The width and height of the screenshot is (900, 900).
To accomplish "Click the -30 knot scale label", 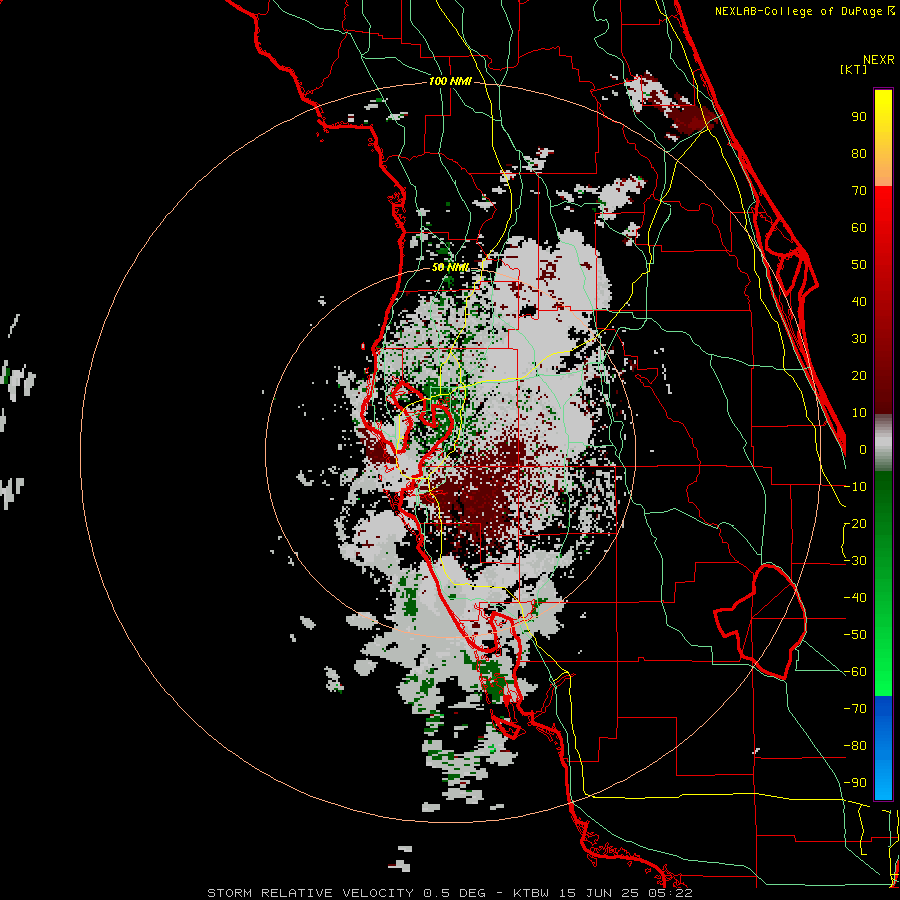I will (x=855, y=561).
